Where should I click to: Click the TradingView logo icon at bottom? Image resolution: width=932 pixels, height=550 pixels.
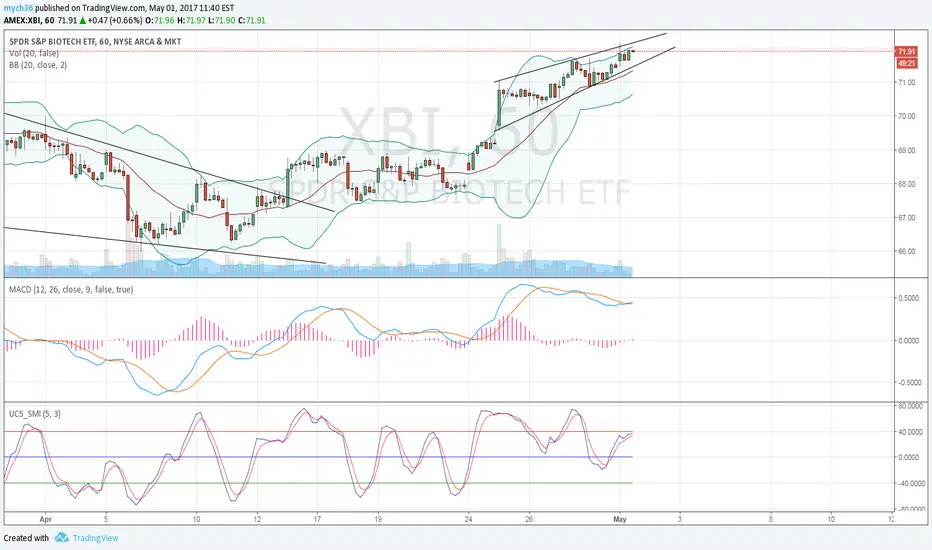coord(62,538)
